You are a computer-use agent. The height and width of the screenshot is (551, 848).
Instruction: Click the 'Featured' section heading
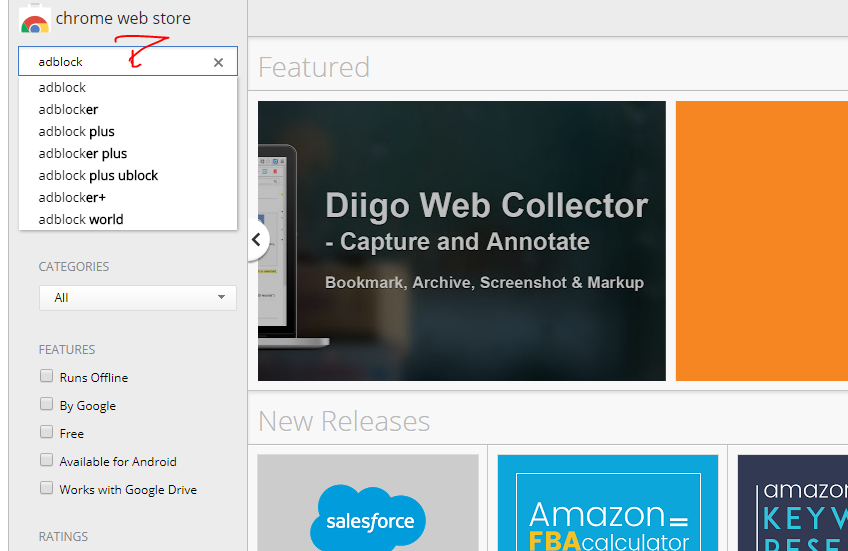(x=314, y=68)
